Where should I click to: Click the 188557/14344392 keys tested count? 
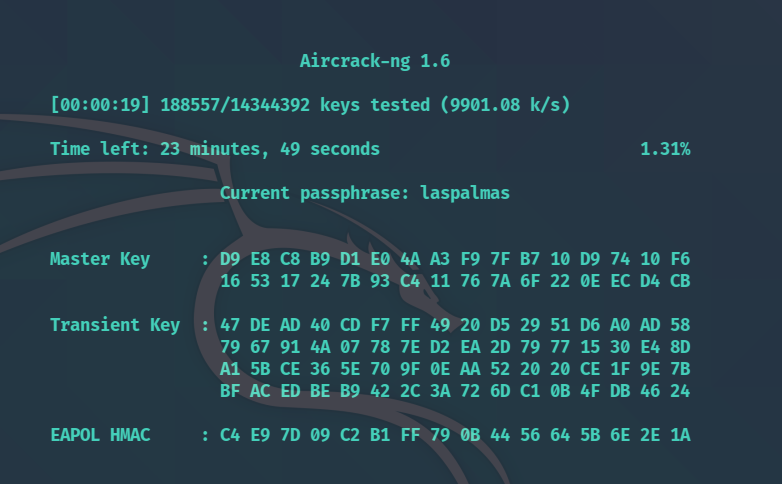tap(295, 105)
